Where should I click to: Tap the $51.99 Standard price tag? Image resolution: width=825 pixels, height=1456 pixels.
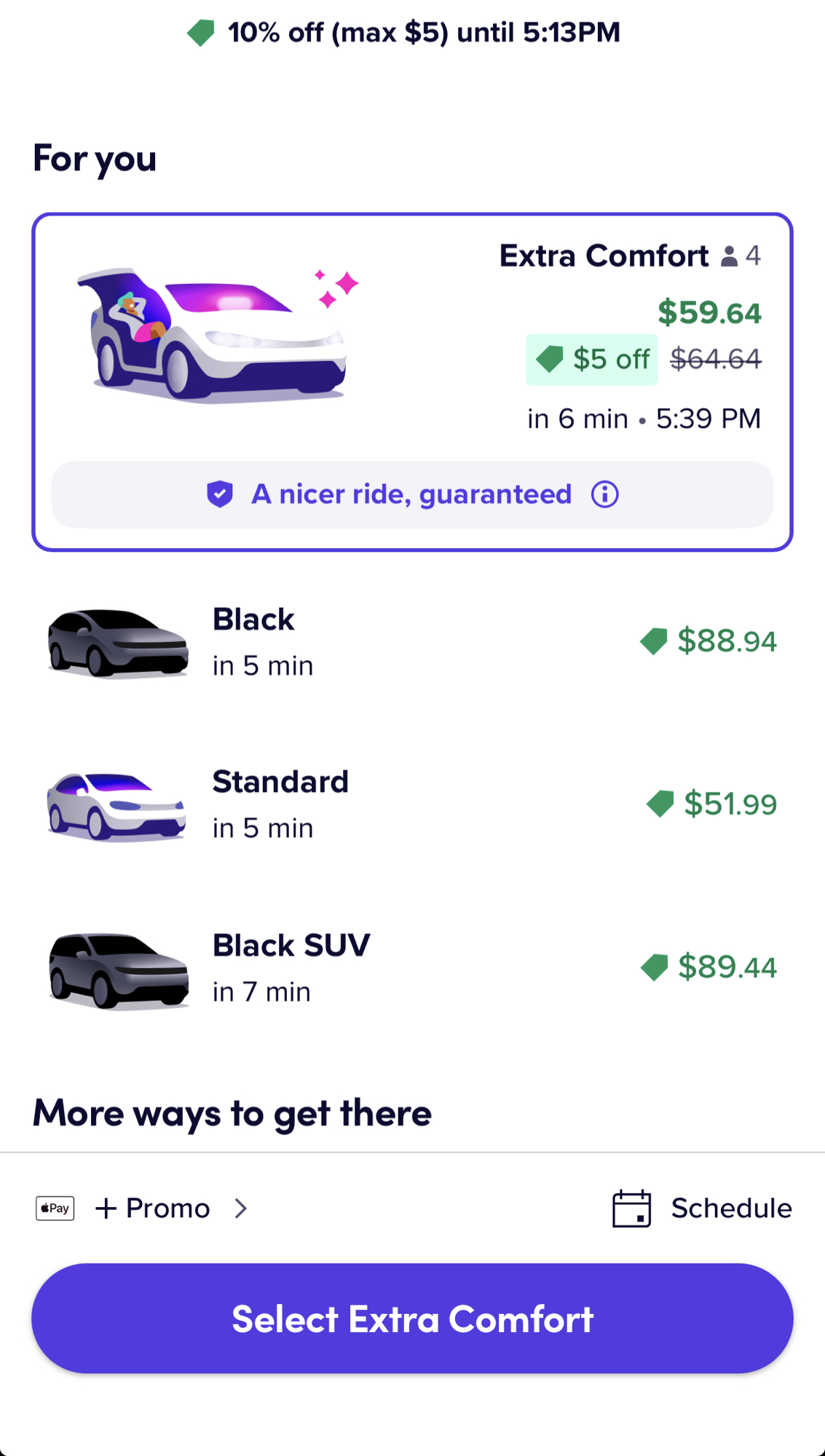(x=730, y=804)
